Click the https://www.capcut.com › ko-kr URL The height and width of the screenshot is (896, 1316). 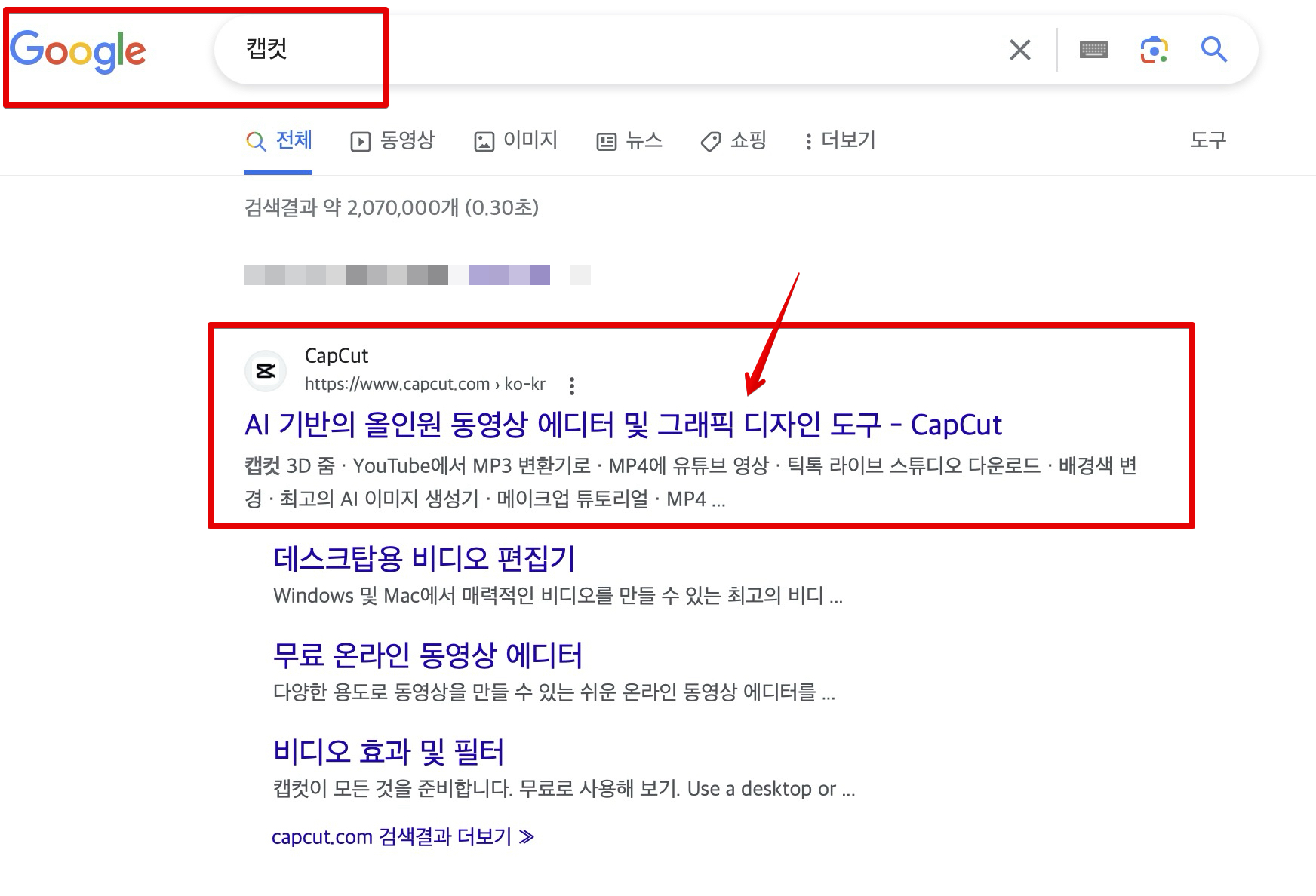point(425,384)
